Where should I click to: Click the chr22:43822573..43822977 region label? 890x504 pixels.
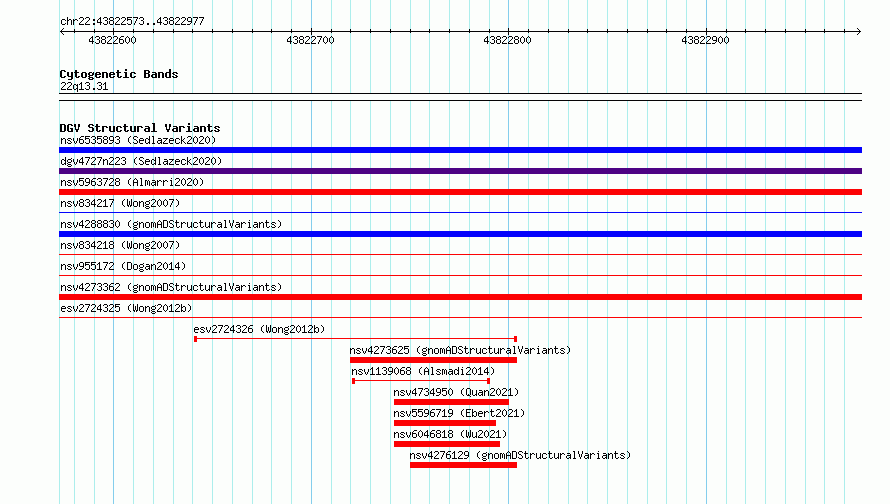point(132,21)
